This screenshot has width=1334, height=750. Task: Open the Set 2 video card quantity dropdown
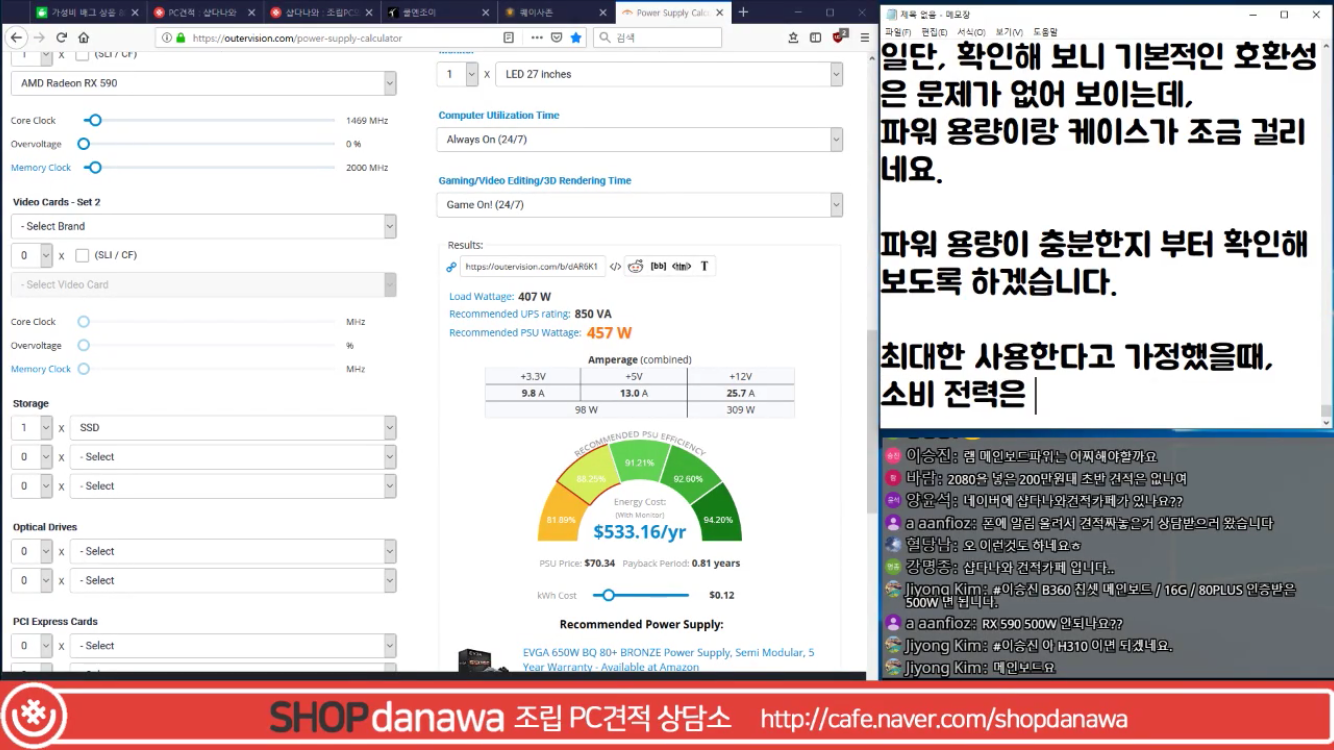31,255
